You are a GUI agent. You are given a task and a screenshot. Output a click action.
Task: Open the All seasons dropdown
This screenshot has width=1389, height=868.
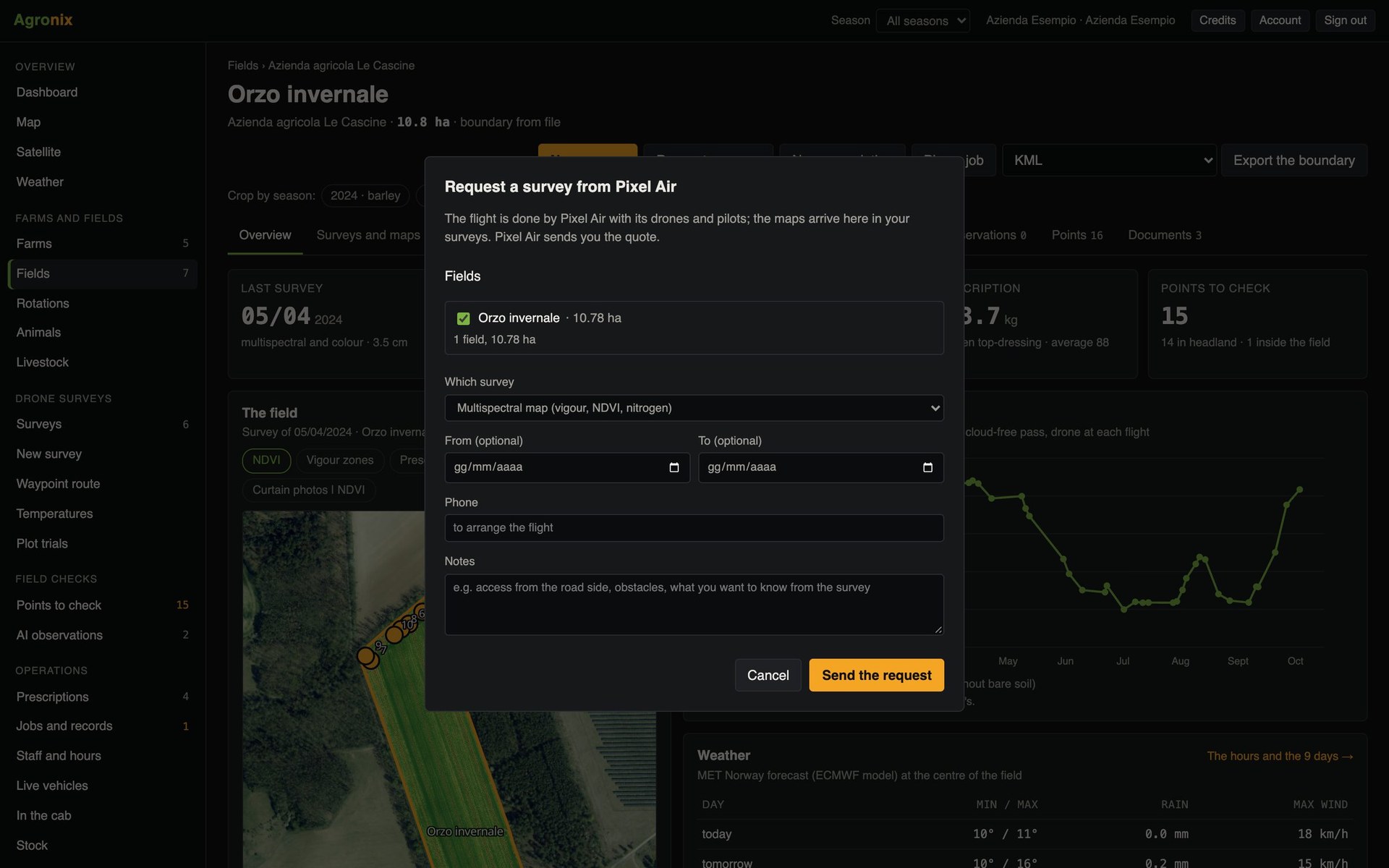coord(923,20)
